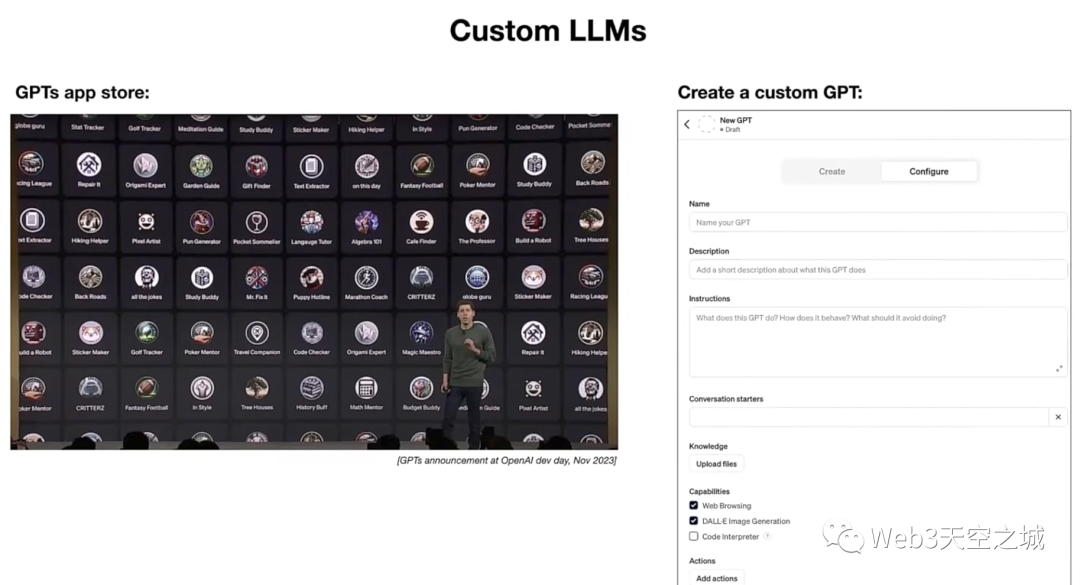Select the Budget Buddy GPT icon

click(421, 388)
